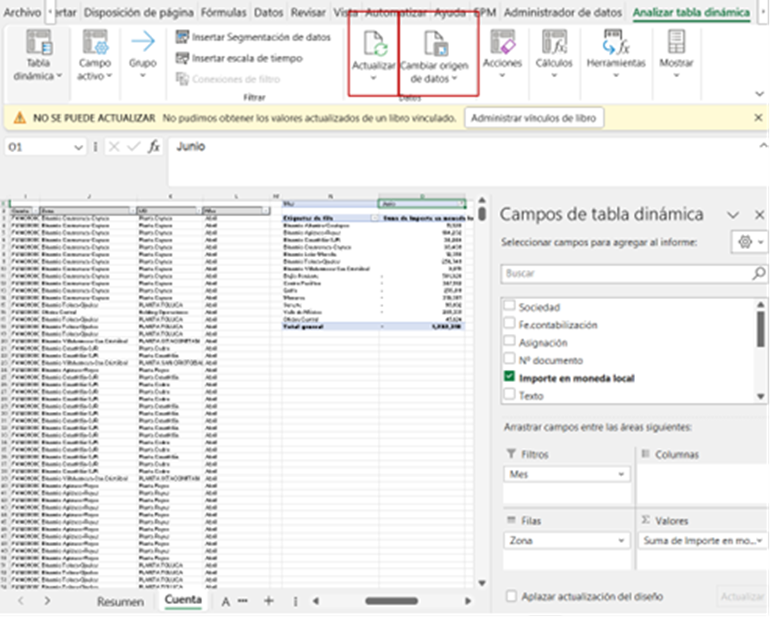772x619 pixels.
Task: Check the Sociedad field checkbox
Action: 510,307
